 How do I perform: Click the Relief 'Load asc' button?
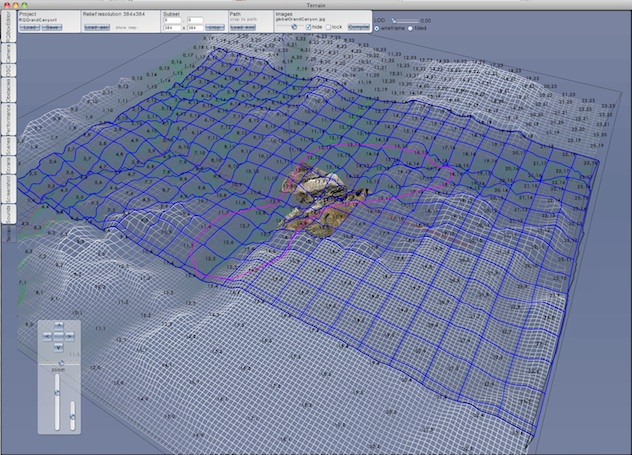pos(97,27)
